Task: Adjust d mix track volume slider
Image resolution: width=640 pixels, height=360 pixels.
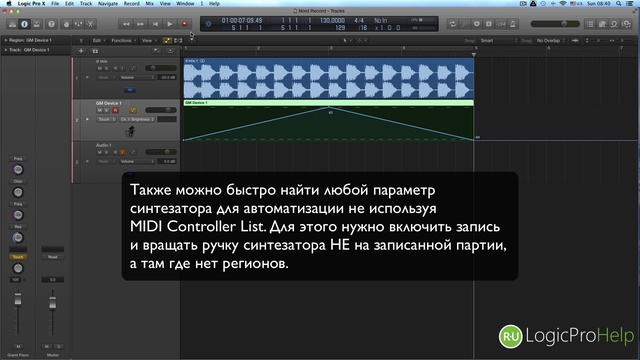Action: pos(161,68)
